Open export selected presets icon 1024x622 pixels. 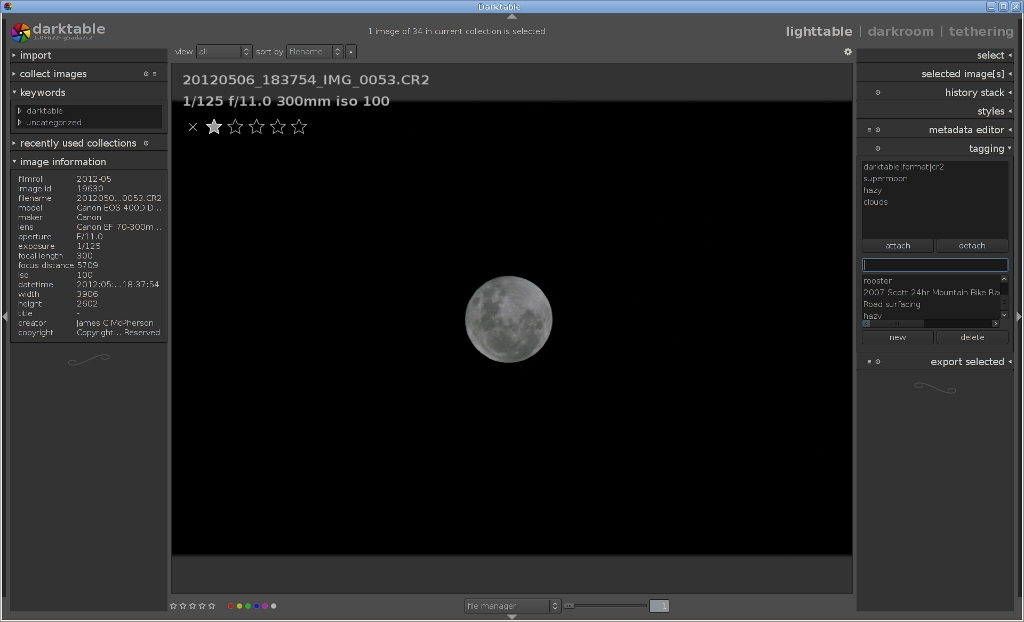[869, 362]
